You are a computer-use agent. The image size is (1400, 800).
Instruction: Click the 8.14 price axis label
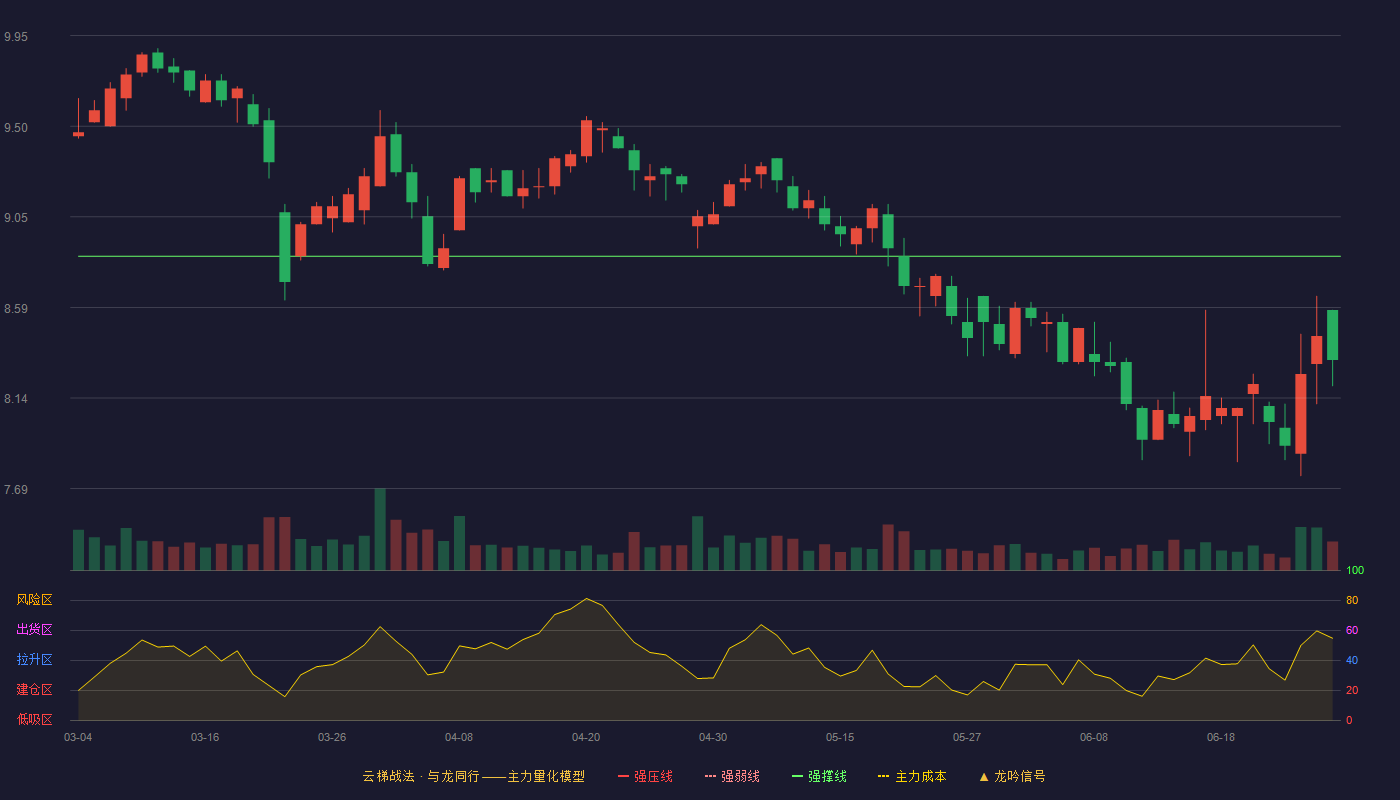point(16,399)
